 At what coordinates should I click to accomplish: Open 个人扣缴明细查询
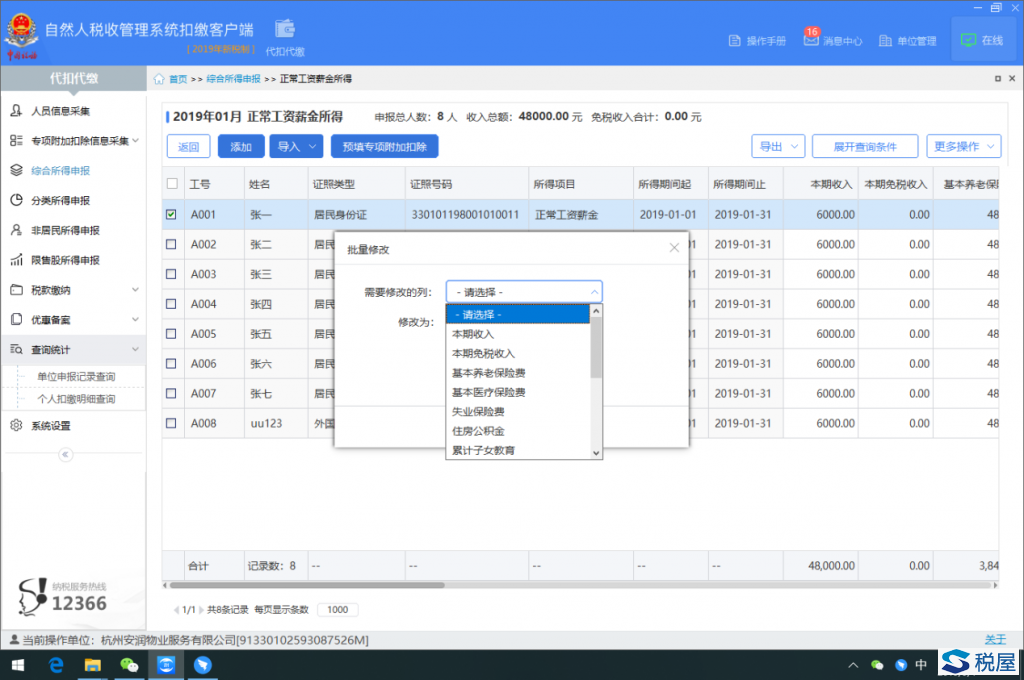tap(76, 399)
